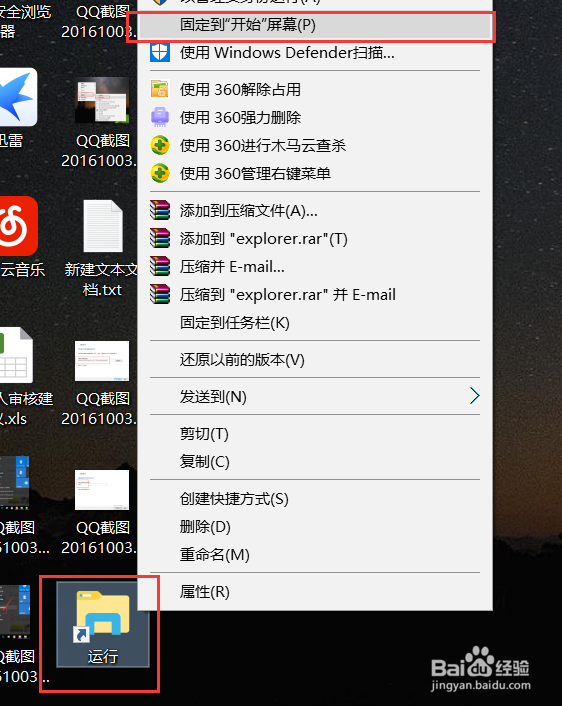This screenshot has width=562, height=706.
Task: Click the WinRAR icon beside 压缩到 explorer.rar 并 E-mail
Action: (x=160, y=294)
